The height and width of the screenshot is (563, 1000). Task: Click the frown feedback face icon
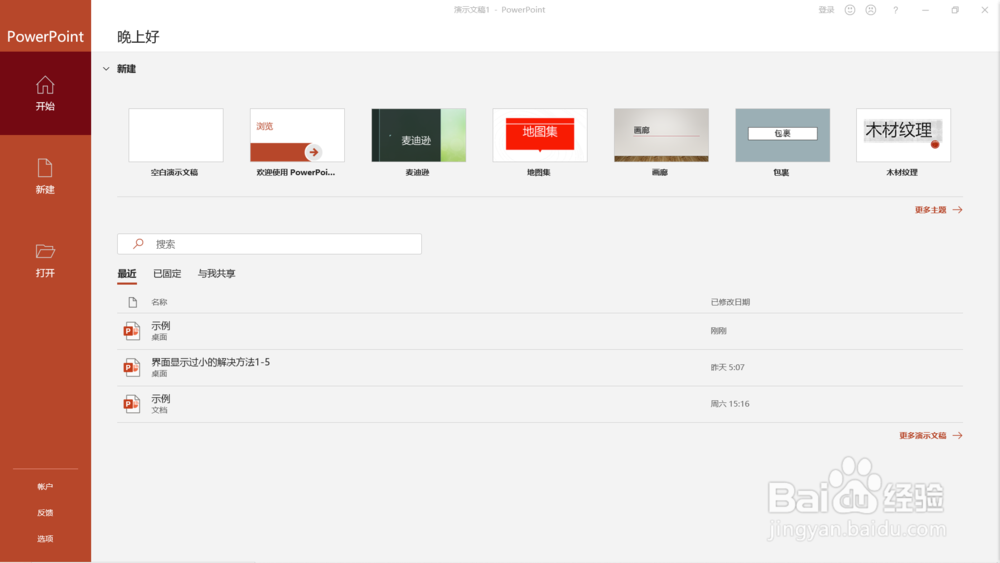871,10
